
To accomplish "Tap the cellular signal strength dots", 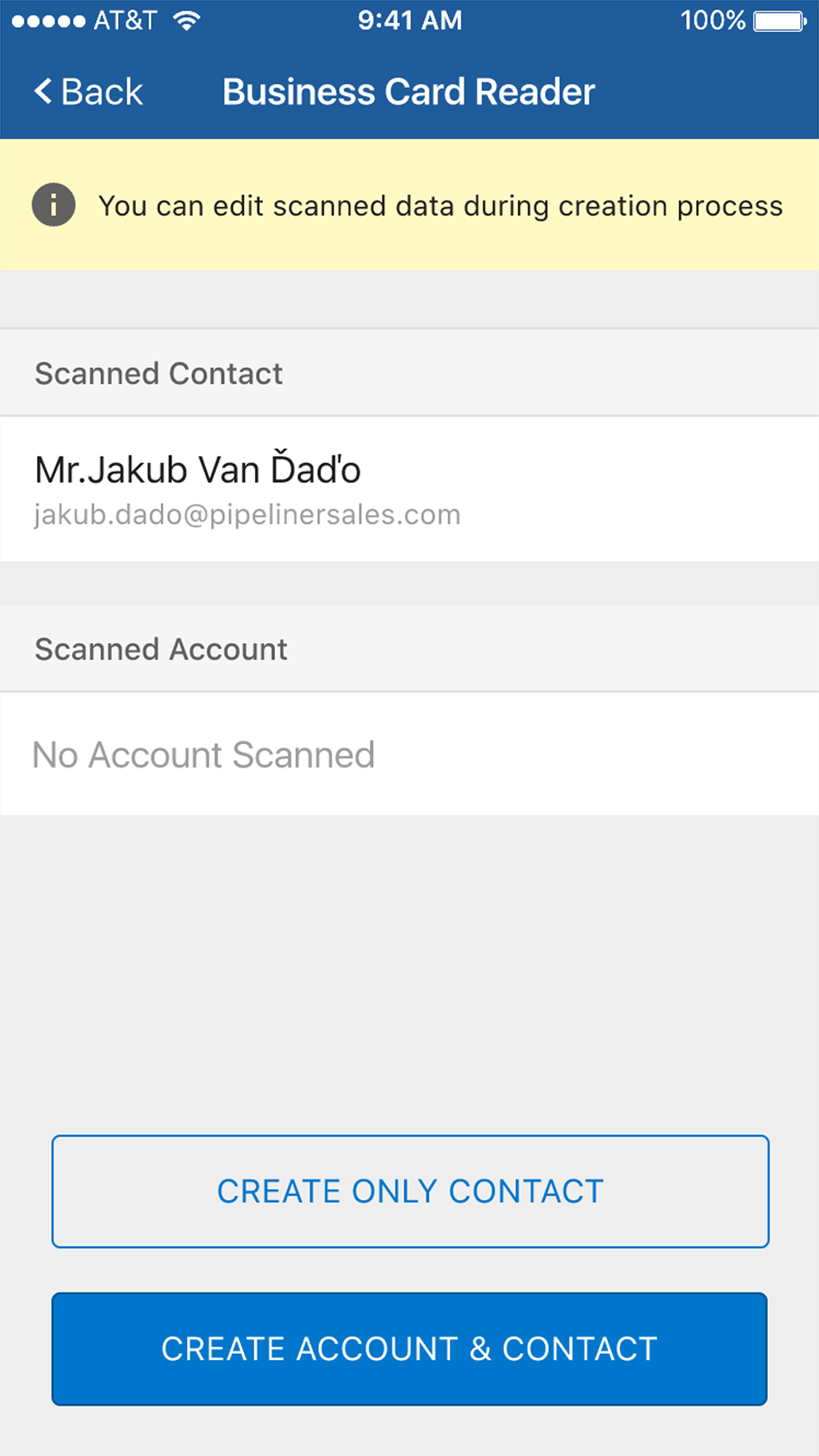I will point(48,20).
